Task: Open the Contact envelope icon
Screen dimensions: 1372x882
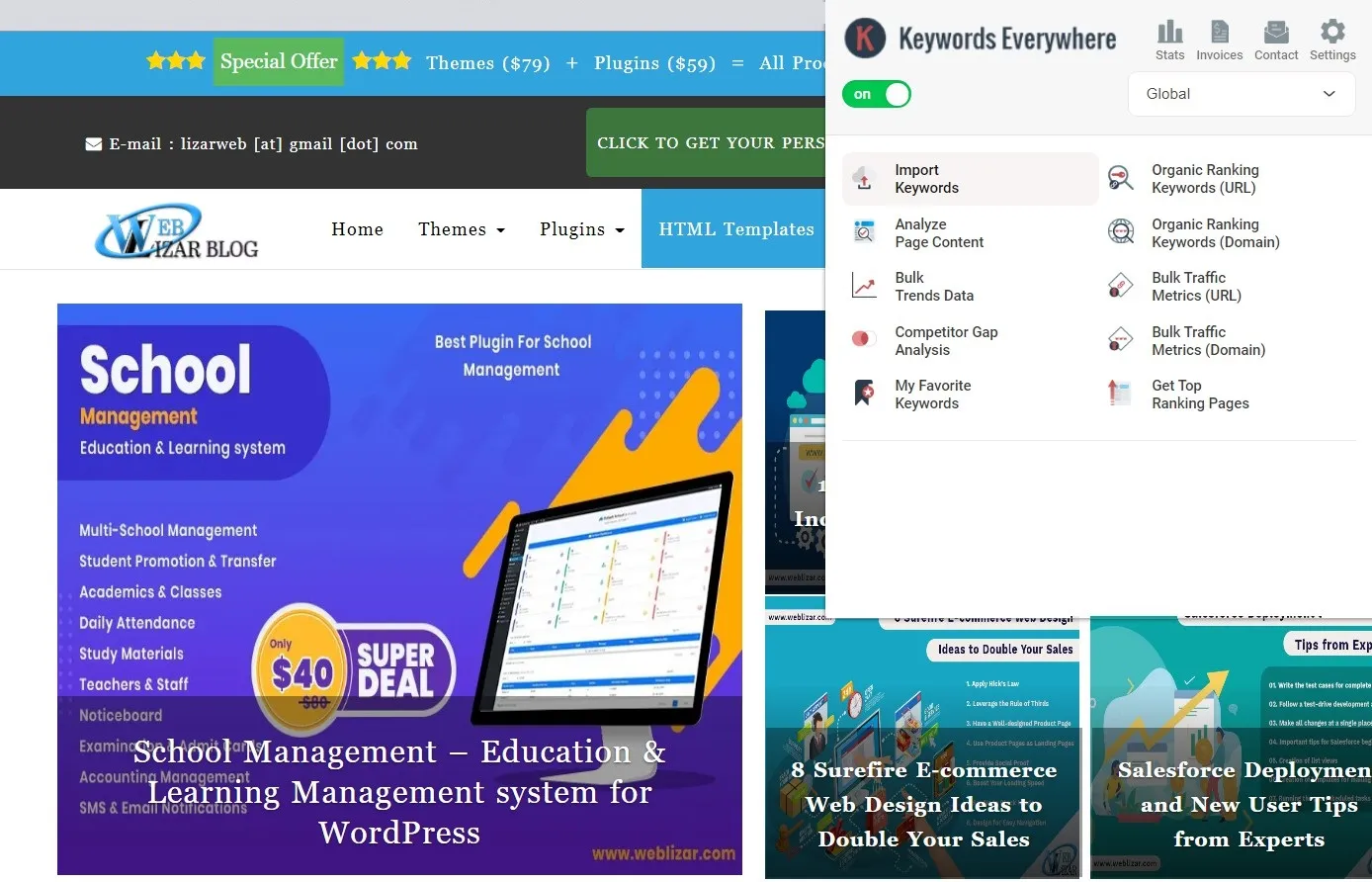Action: (x=1276, y=32)
